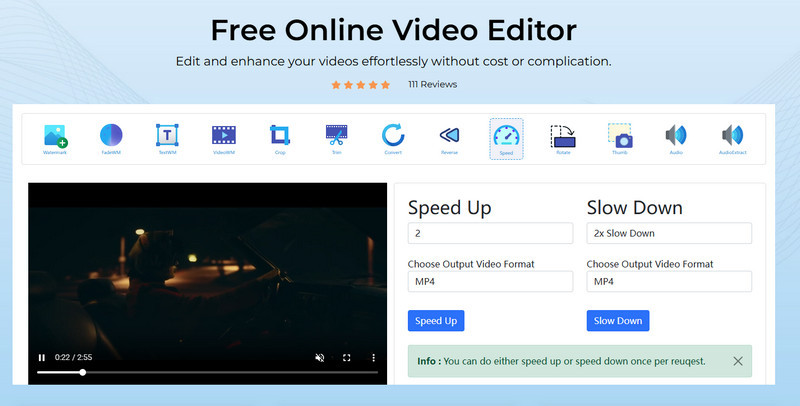The image size is (800, 406).
Task: Select the Convert tool
Action: click(x=393, y=139)
